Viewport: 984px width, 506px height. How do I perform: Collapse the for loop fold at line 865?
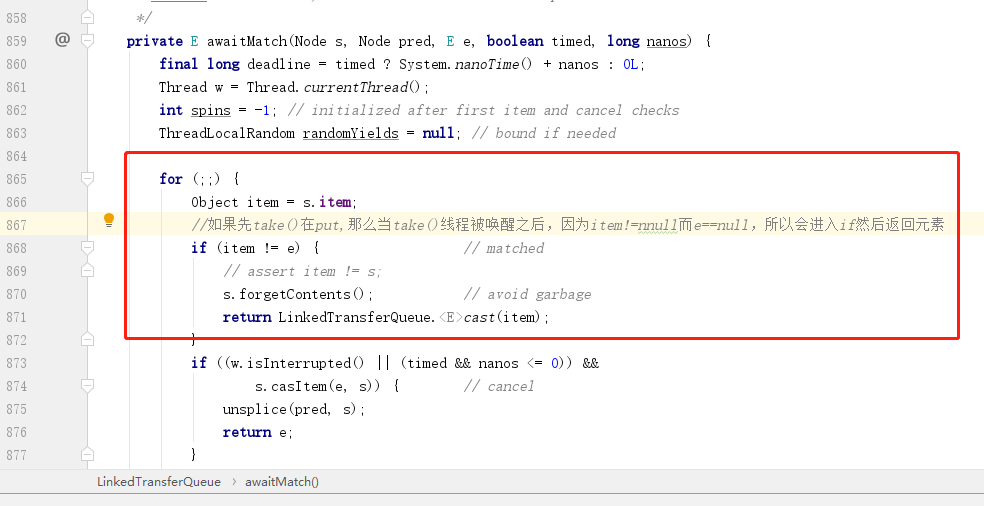point(88,179)
